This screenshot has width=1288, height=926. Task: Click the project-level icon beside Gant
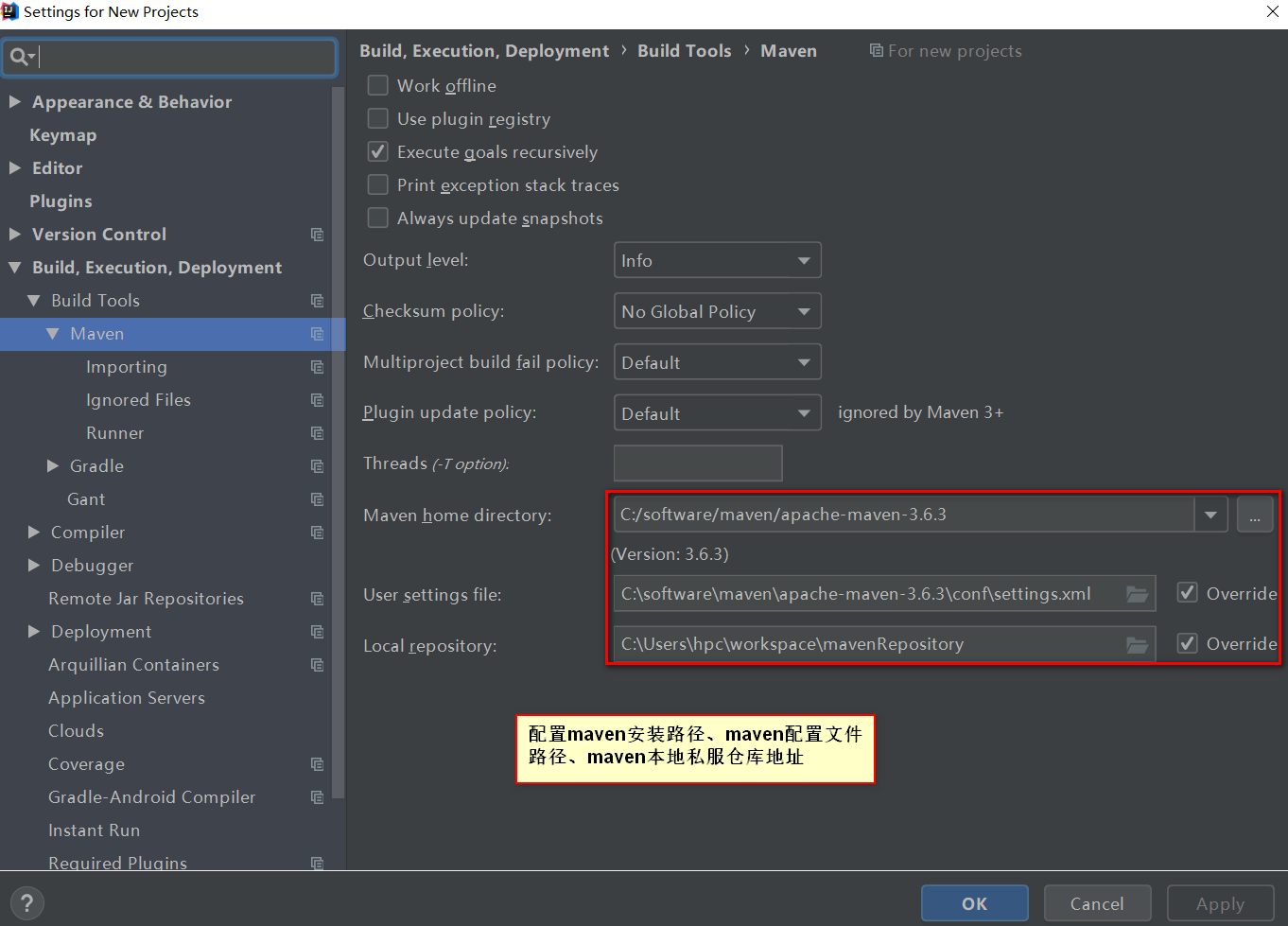(317, 499)
